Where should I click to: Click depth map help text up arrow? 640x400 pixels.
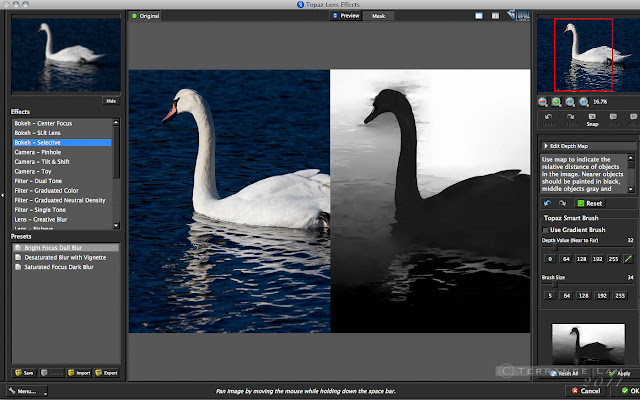[x=631, y=158]
